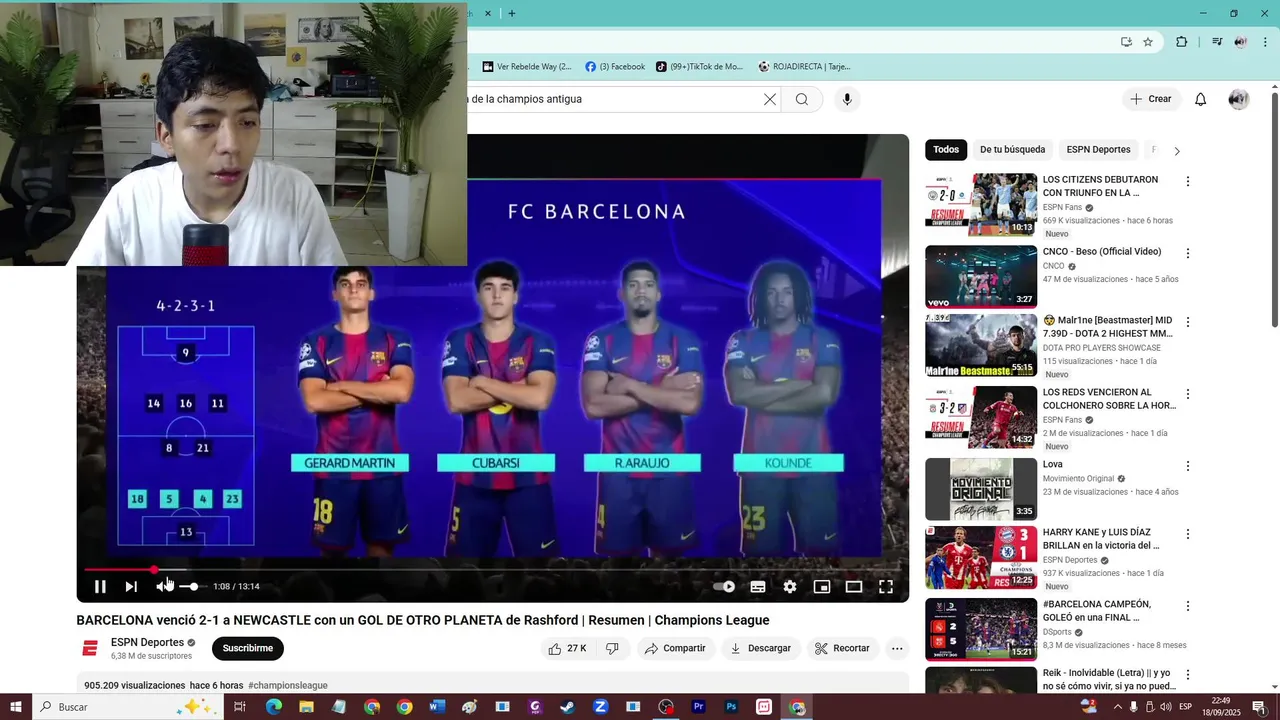The width and height of the screenshot is (1280, 720).
Task: Mute the video volume speaker icon
Action: (164, 587)
